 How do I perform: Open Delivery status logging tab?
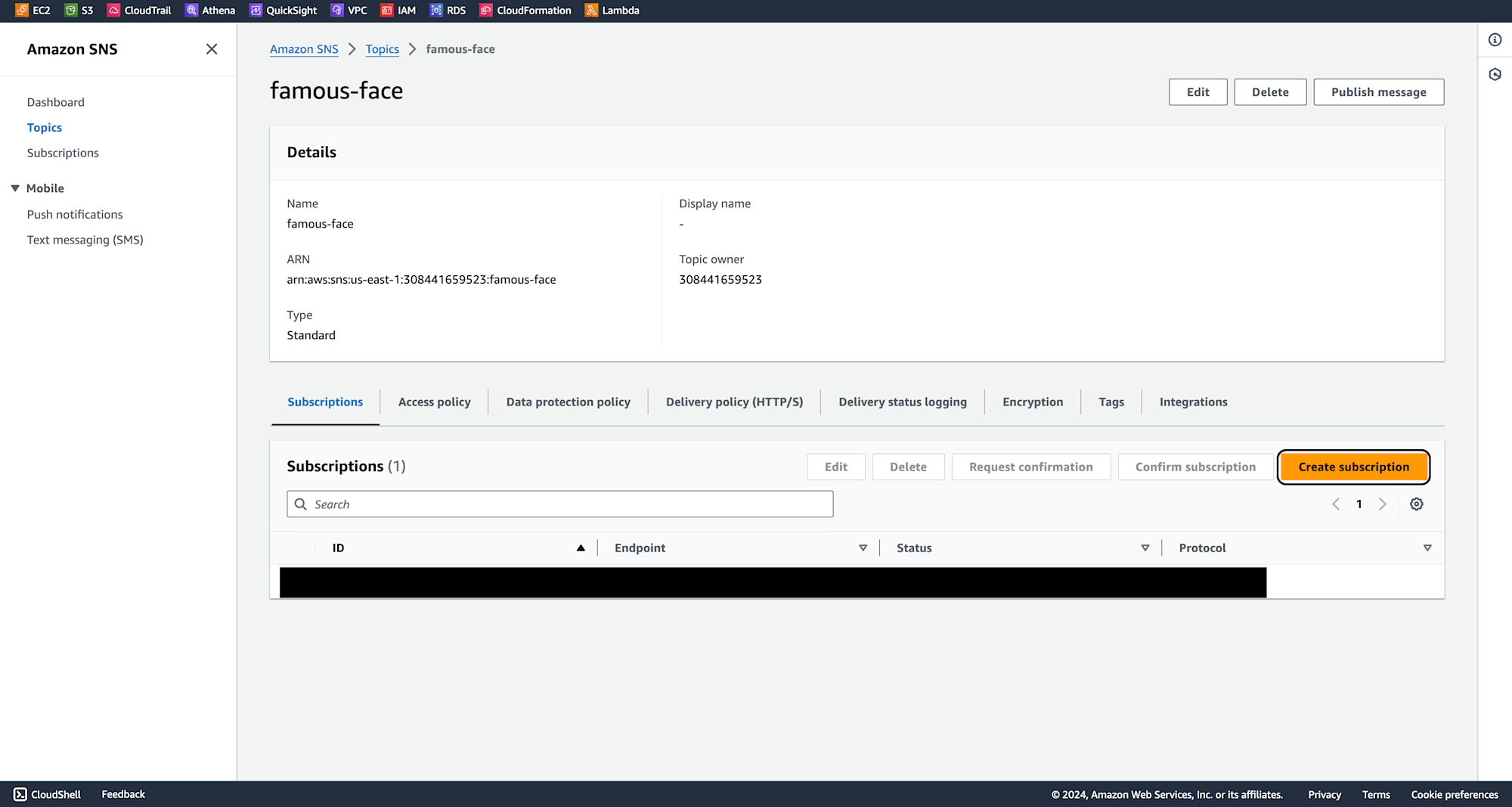click(903, 402)
